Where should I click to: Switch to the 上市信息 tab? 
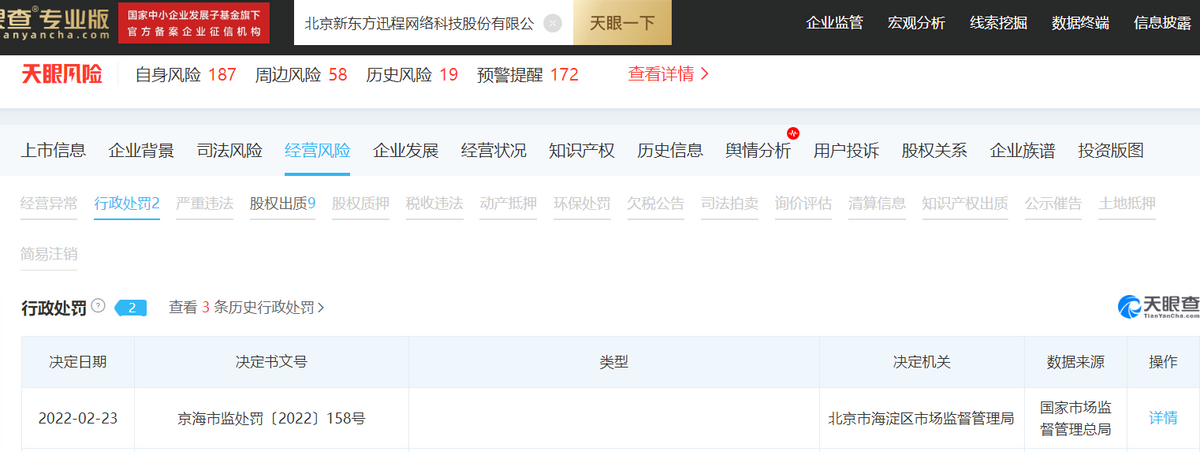click(54, 150)
